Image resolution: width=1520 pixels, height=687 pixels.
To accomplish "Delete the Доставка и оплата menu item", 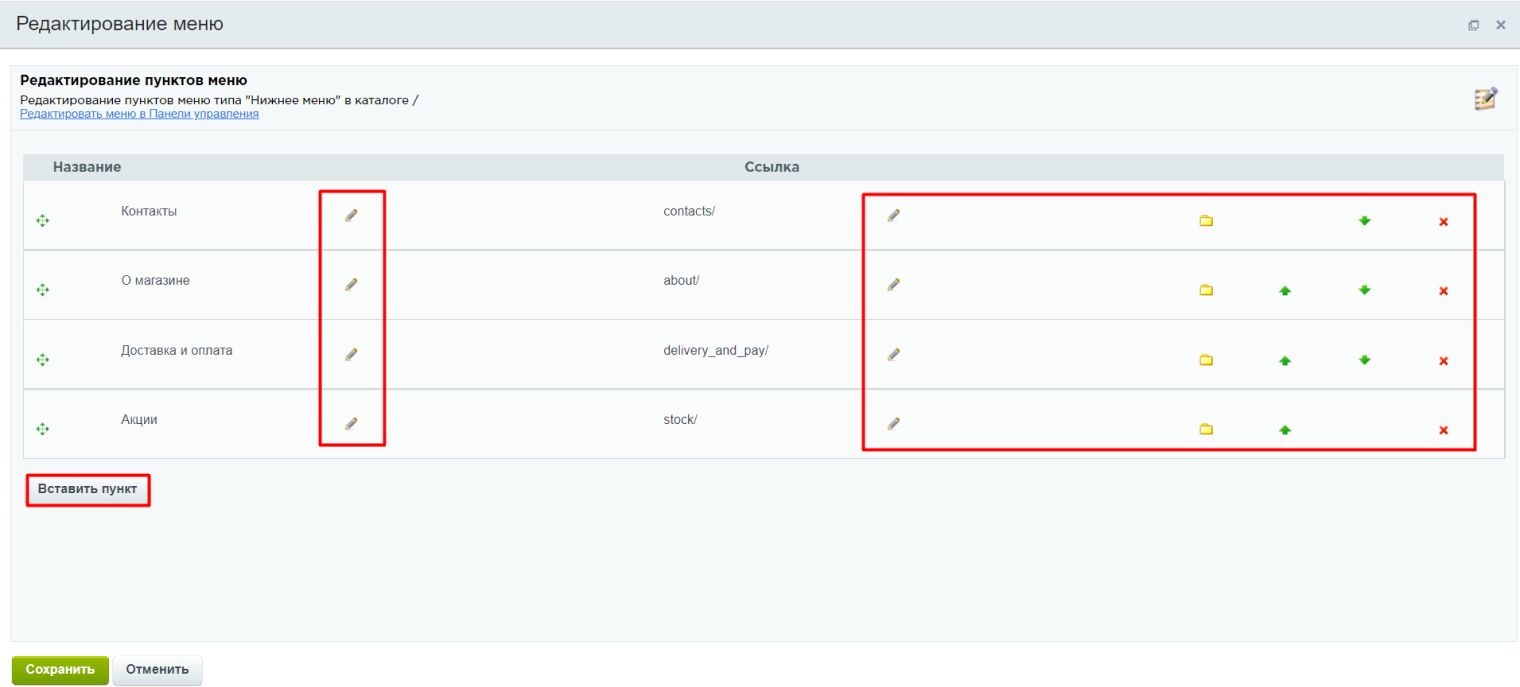I will tap(1443, 361).
